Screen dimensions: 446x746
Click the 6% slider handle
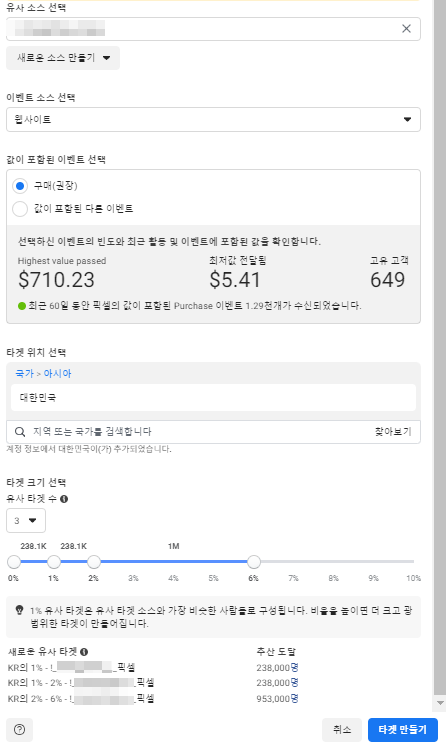254,562
